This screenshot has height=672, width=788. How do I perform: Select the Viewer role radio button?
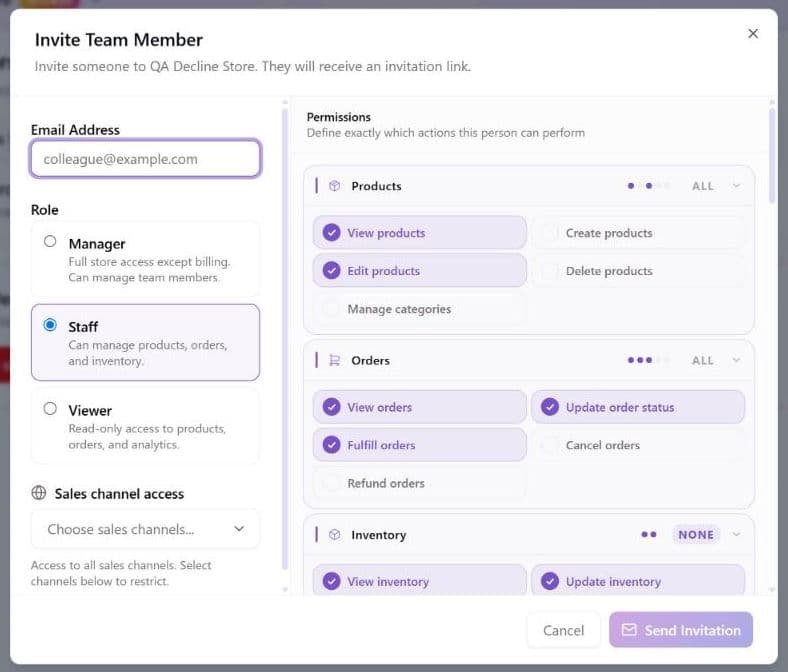(x=50, y=408)
